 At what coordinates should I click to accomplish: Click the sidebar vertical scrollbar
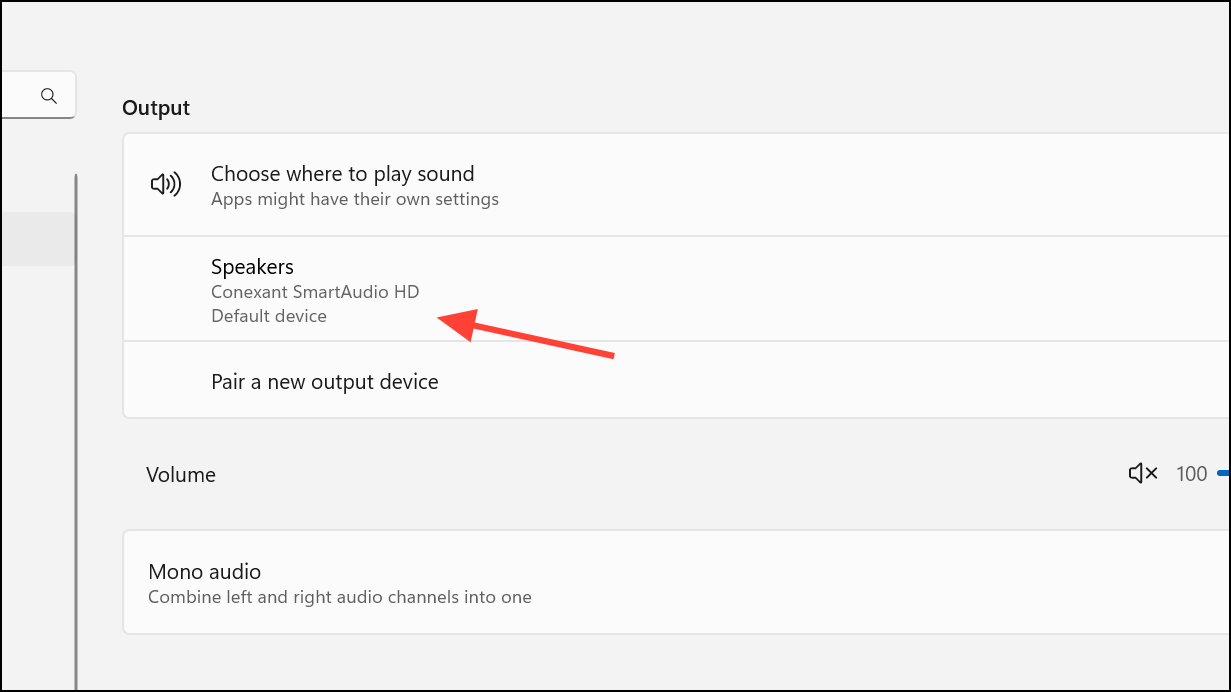76,430
